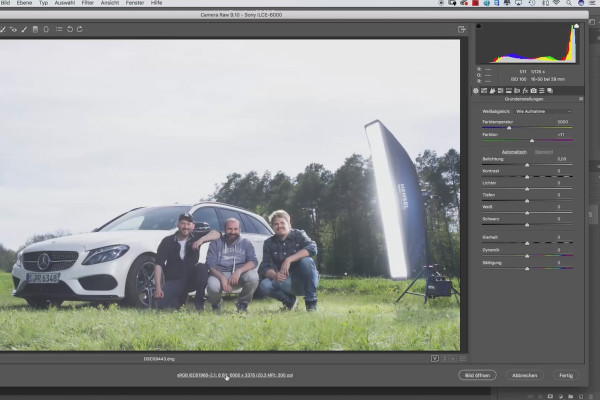The height and width of the screenshot is (400, 600).
Task: Open Siri from the macOS menu bar
Action: 581,3
